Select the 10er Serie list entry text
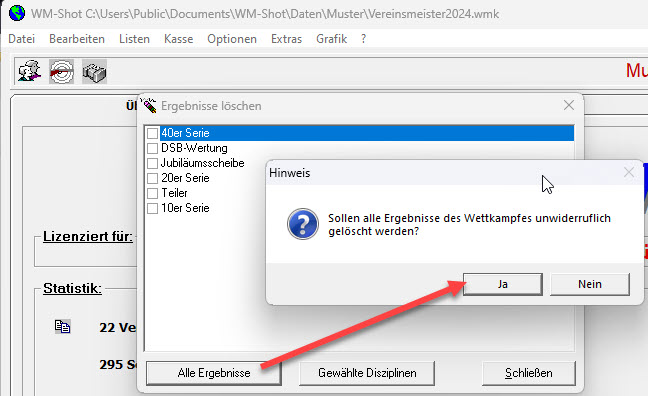Image resolution: width=648 pixels, height=396 pixels. pyautogui.click(x=185, y=208)
